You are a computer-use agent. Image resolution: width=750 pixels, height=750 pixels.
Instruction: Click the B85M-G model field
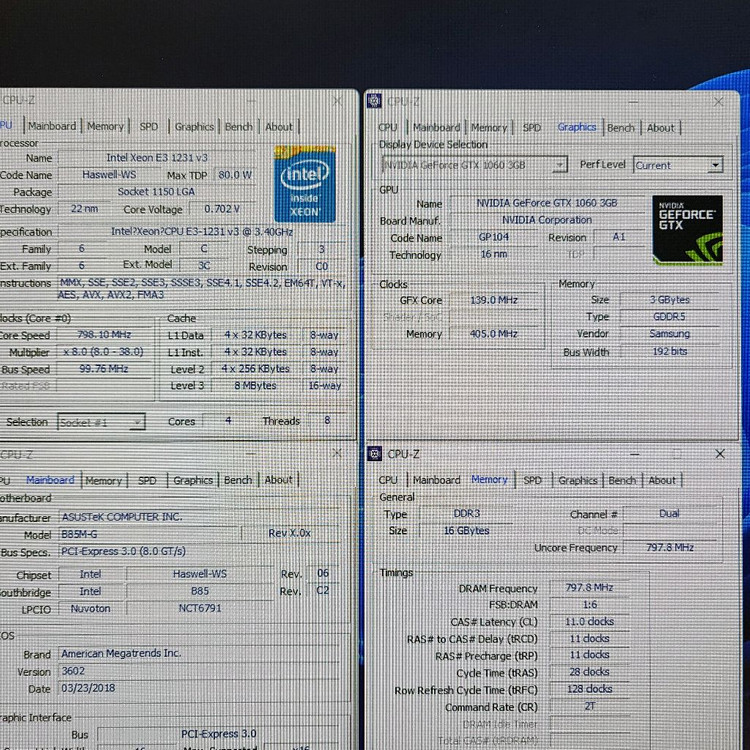pyautogui.click(x=147, y=534)
